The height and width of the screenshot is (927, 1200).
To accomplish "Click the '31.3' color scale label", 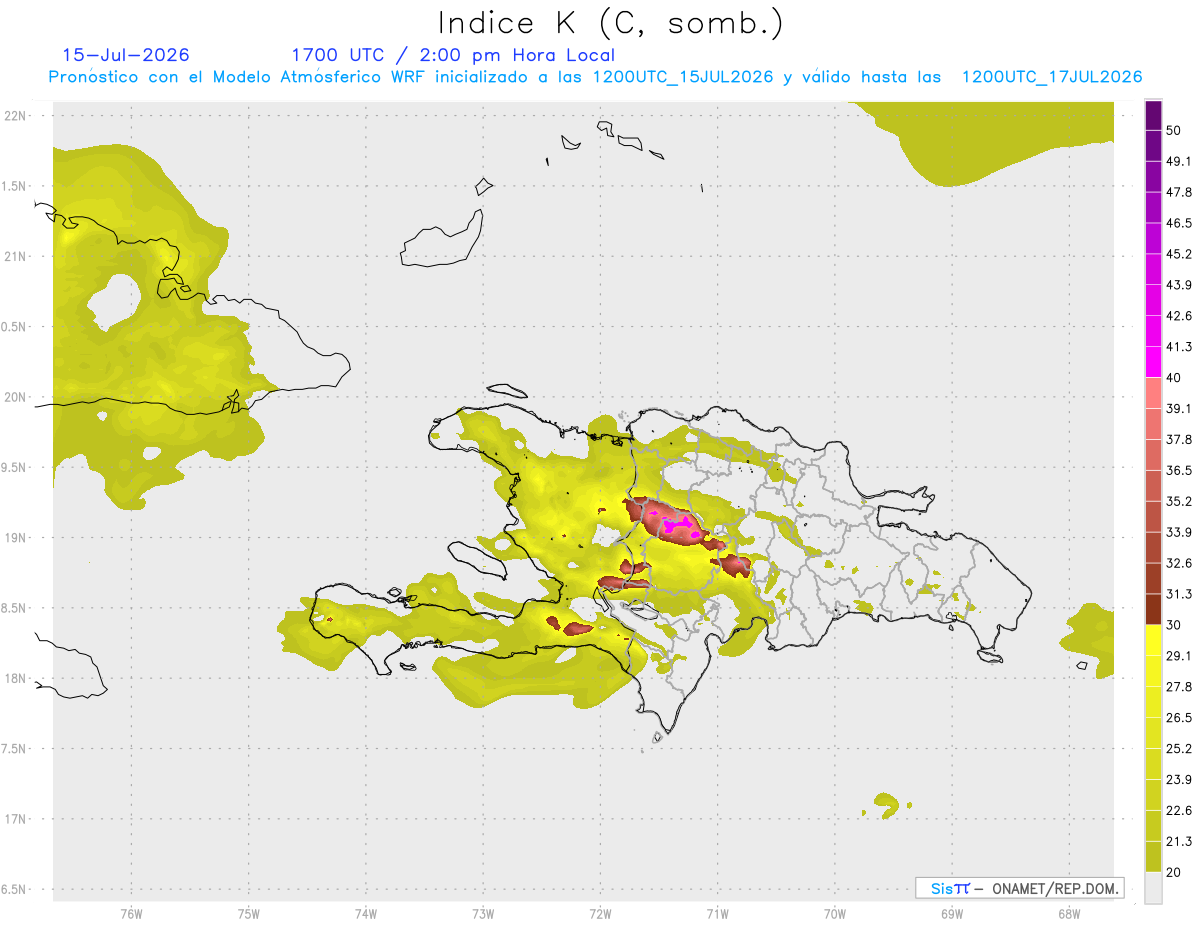I will (x=1179, y=594).
